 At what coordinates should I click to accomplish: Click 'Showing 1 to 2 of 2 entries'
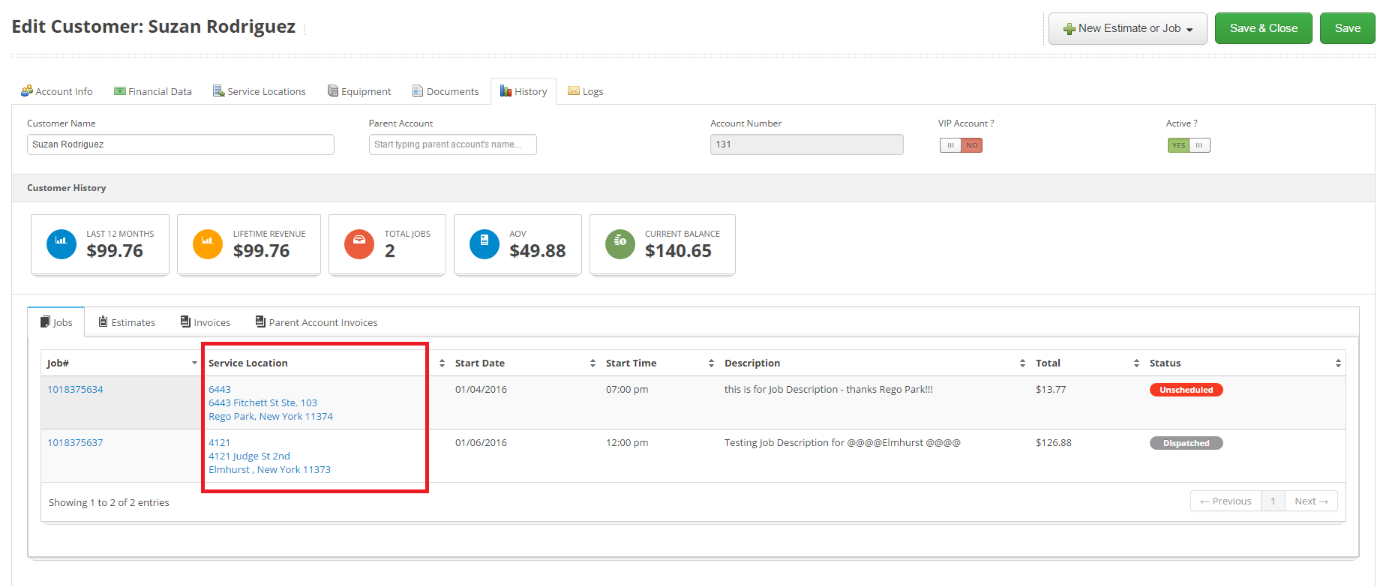(109, 502)
